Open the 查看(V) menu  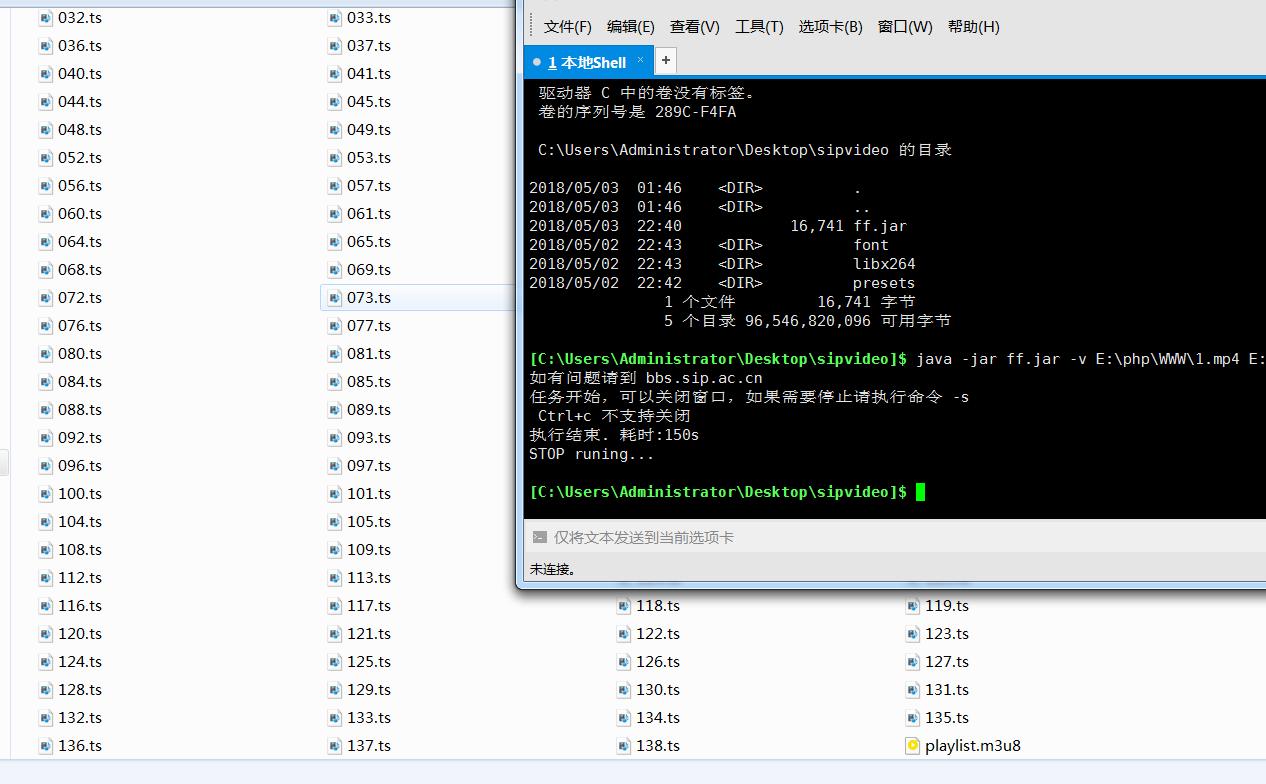[x=694, y=27]
